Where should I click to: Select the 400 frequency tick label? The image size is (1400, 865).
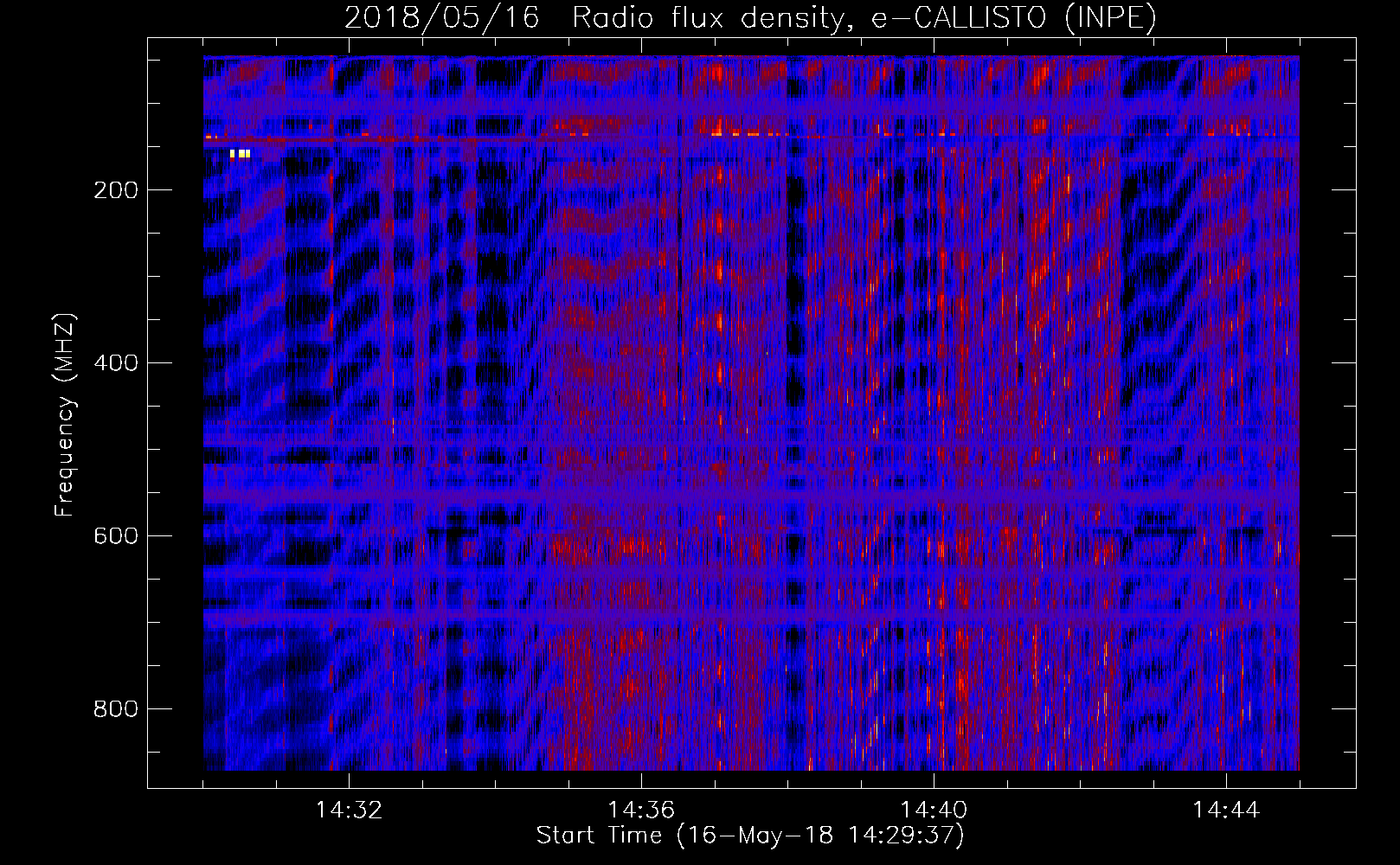[116, 363]
